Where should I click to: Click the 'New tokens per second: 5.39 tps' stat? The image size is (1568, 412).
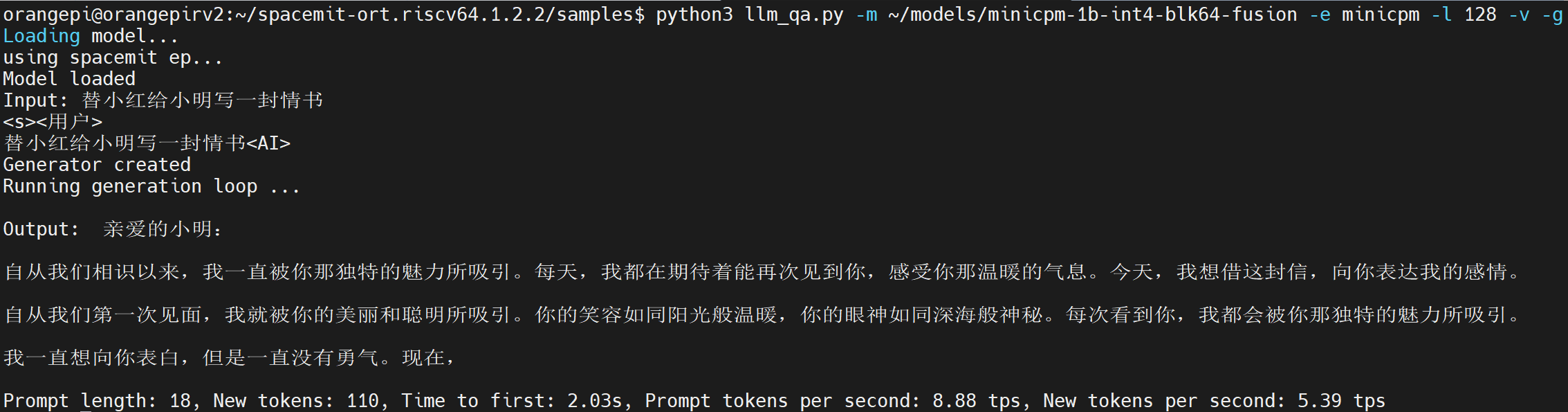coord(1215,401)
